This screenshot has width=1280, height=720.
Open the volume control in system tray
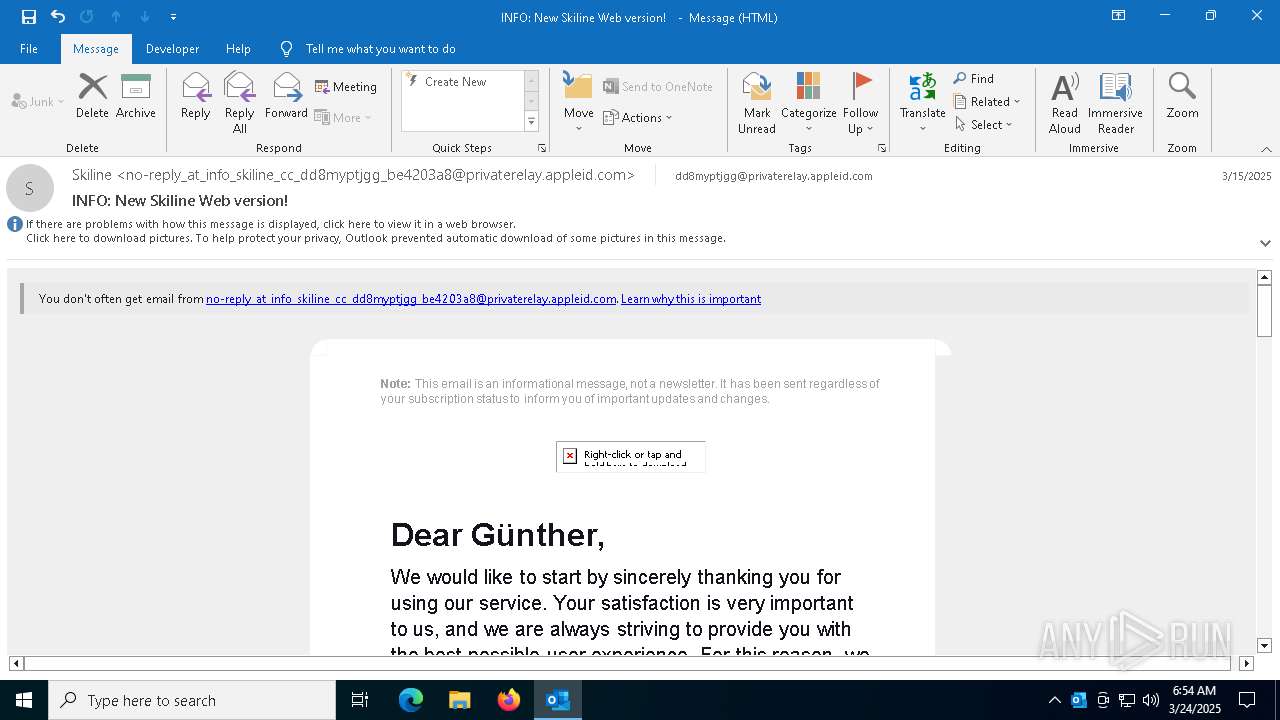click(x=1151, y=700)
